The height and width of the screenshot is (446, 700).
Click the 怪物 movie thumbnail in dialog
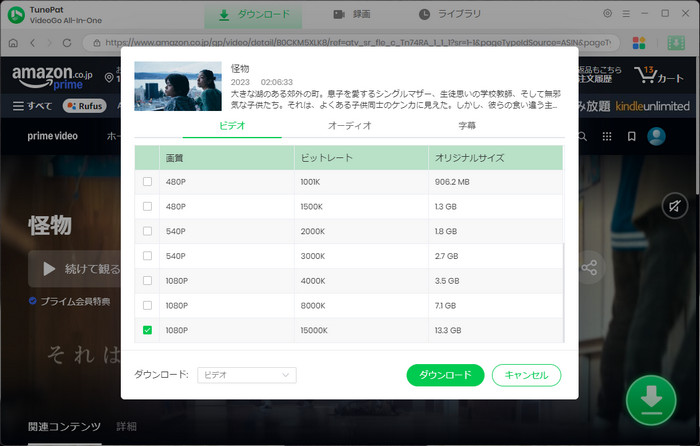tap(178, 86)
